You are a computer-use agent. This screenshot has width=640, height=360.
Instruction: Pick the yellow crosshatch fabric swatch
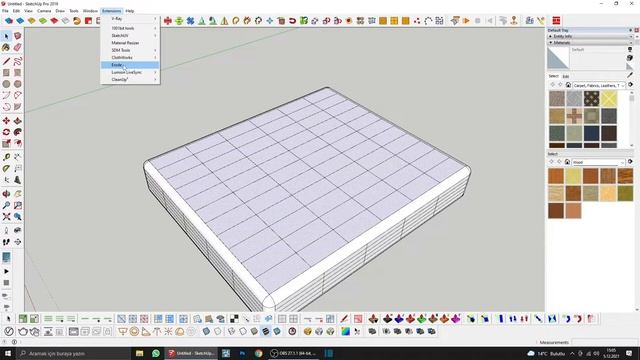pyautogui.click(x=609, y=98)
